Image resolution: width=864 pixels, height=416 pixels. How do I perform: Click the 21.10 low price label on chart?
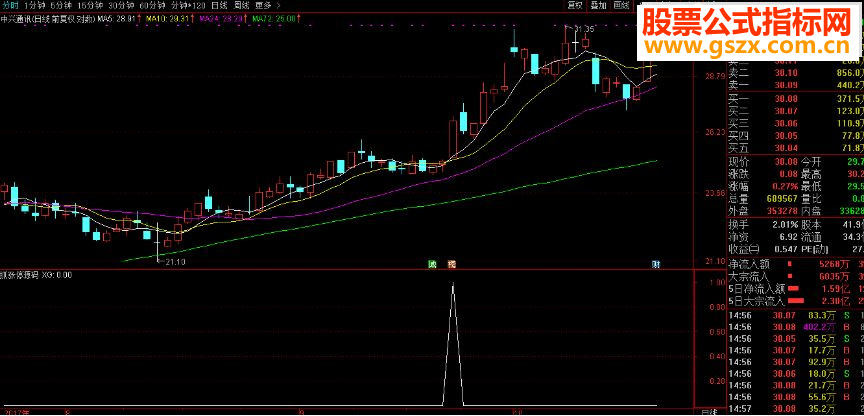coord(175,262)
